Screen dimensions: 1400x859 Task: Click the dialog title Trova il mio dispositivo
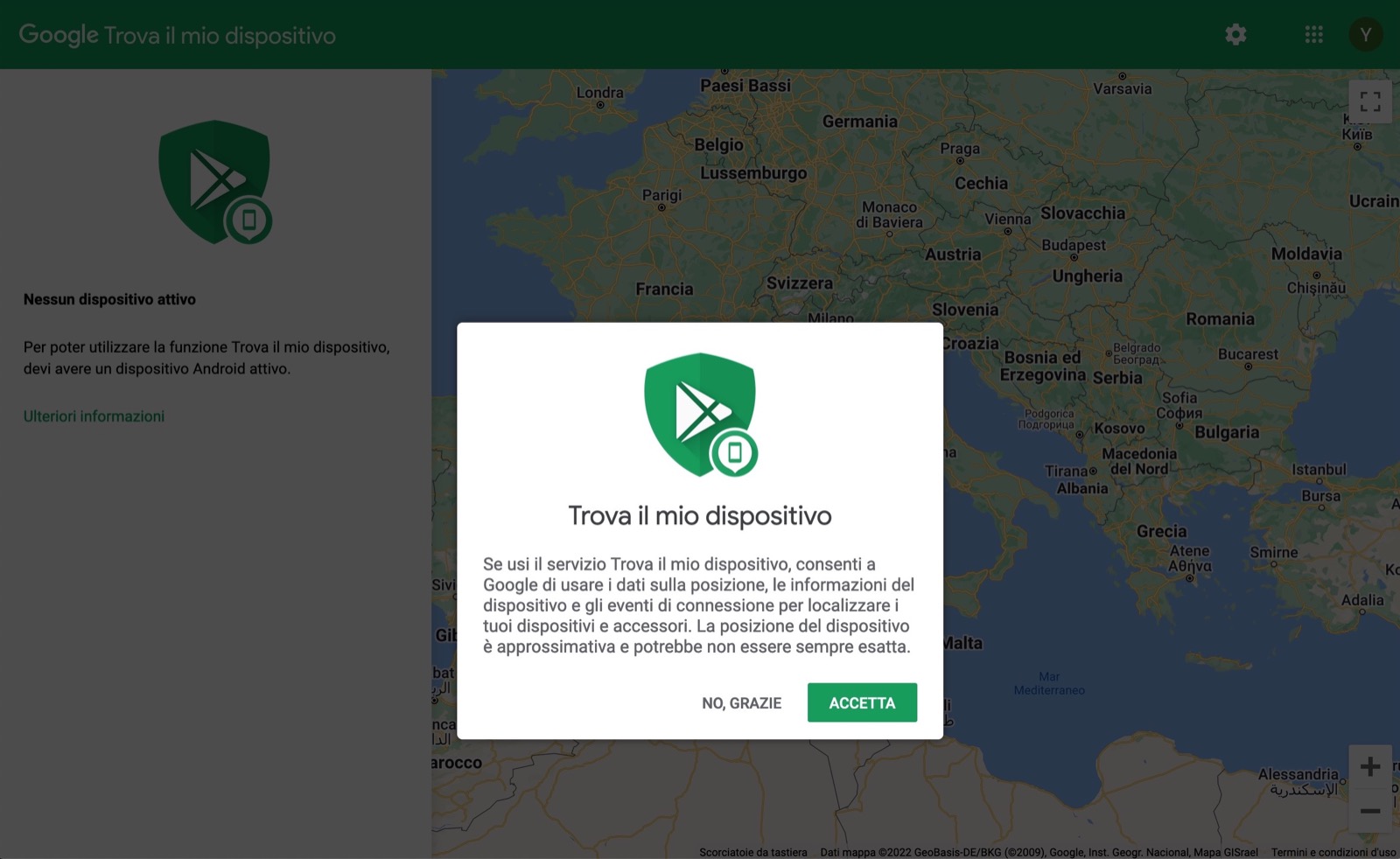[x=700, y=516]
